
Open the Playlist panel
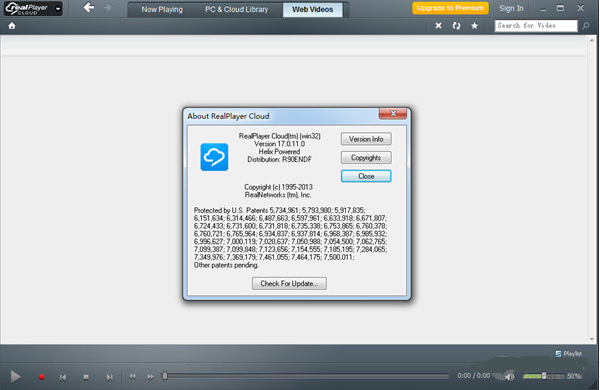tap(569, 354)
